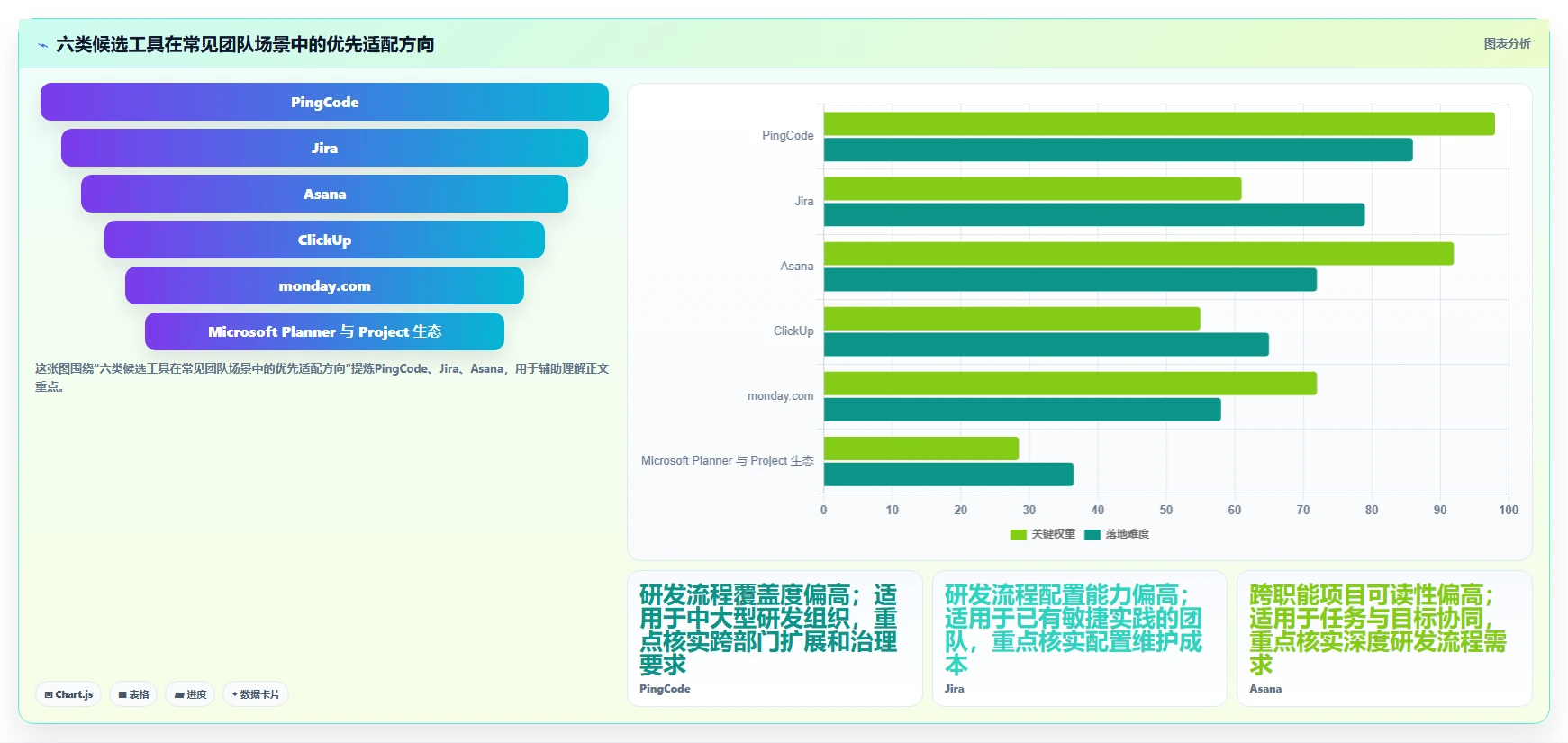1568x743 pixels.
Task: Click Jira's teal 落地难度 bar
Action: 1094,214
